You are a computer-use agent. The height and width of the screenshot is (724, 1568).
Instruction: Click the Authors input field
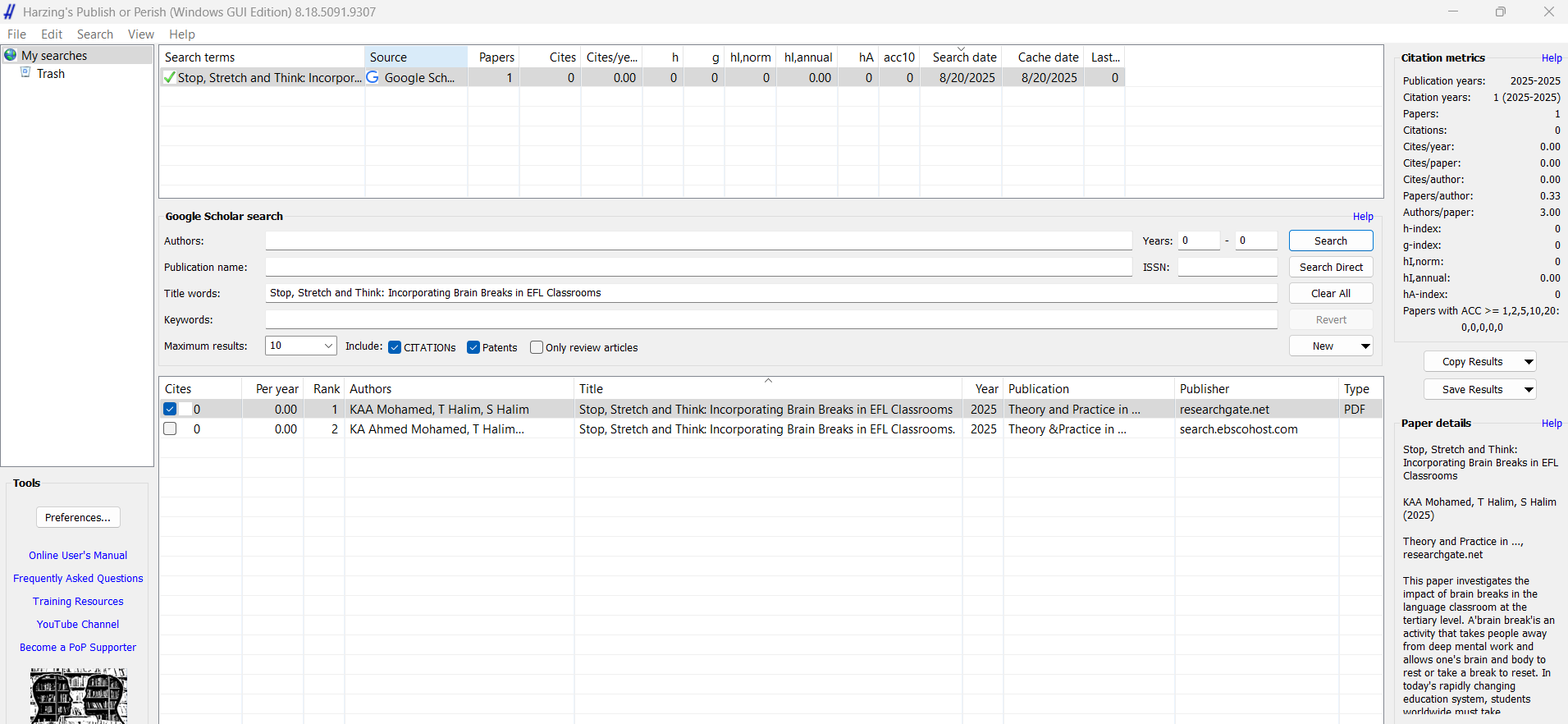click(x=698, y=241)
